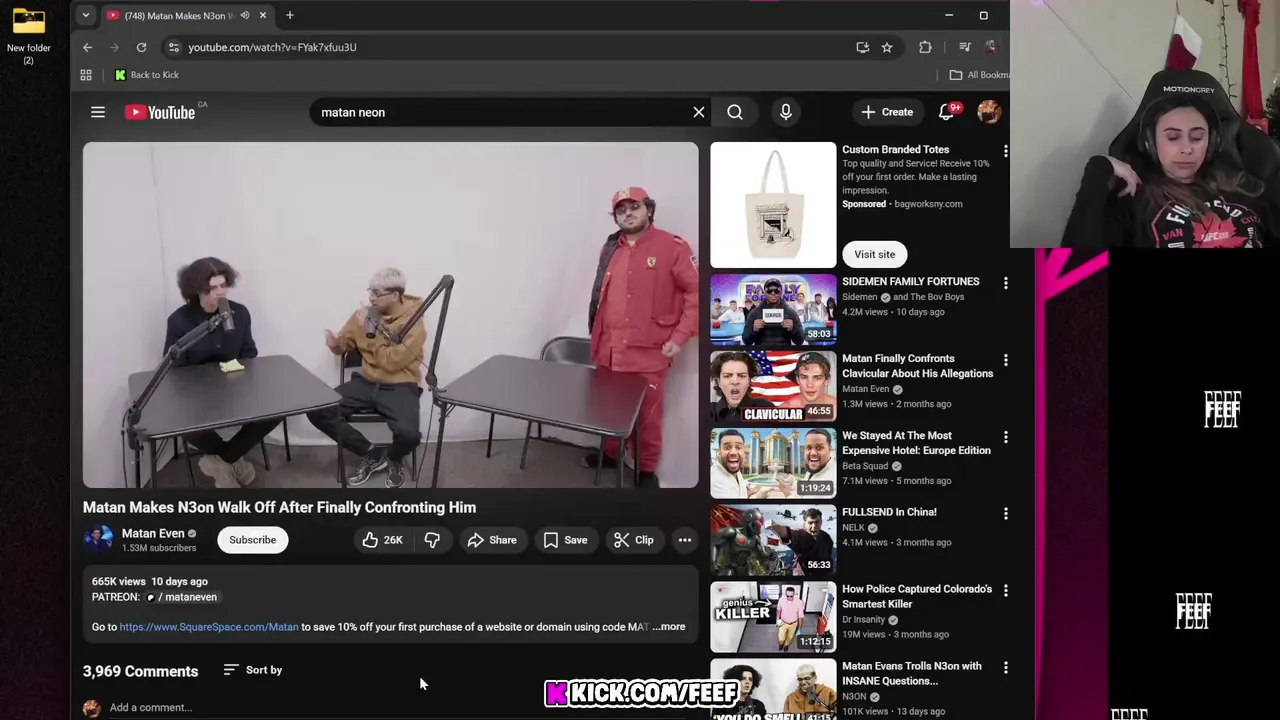The width and height of the screenshot is (1280, 720).
Task: Dislike the video with thumbs down
Action: click(432, 540)
